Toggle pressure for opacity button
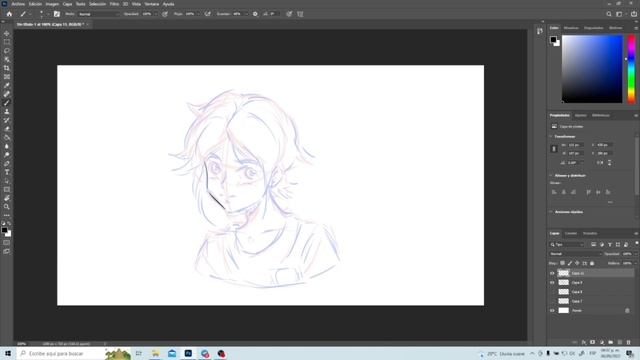 tap(164, 14)
